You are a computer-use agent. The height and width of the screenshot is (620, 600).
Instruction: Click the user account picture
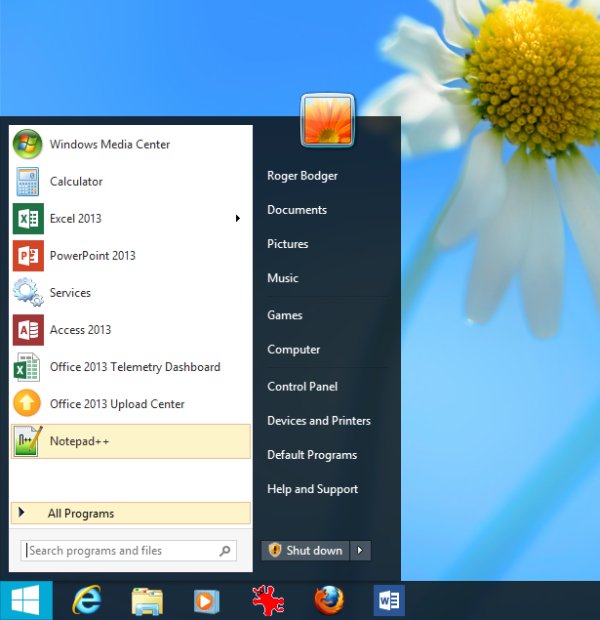[x=327, y=120]
